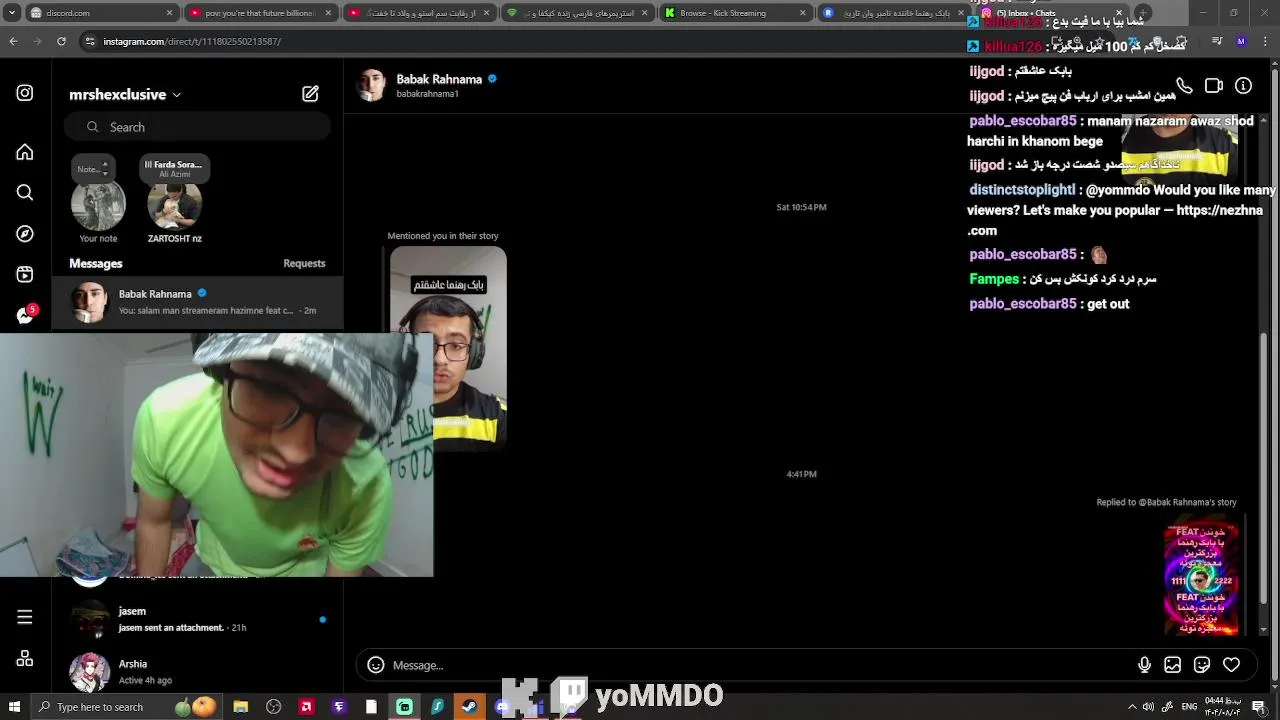Open File Explorer from the taskbar
Viewport: 1280px width, 720px height.
[x=241, y=707]
